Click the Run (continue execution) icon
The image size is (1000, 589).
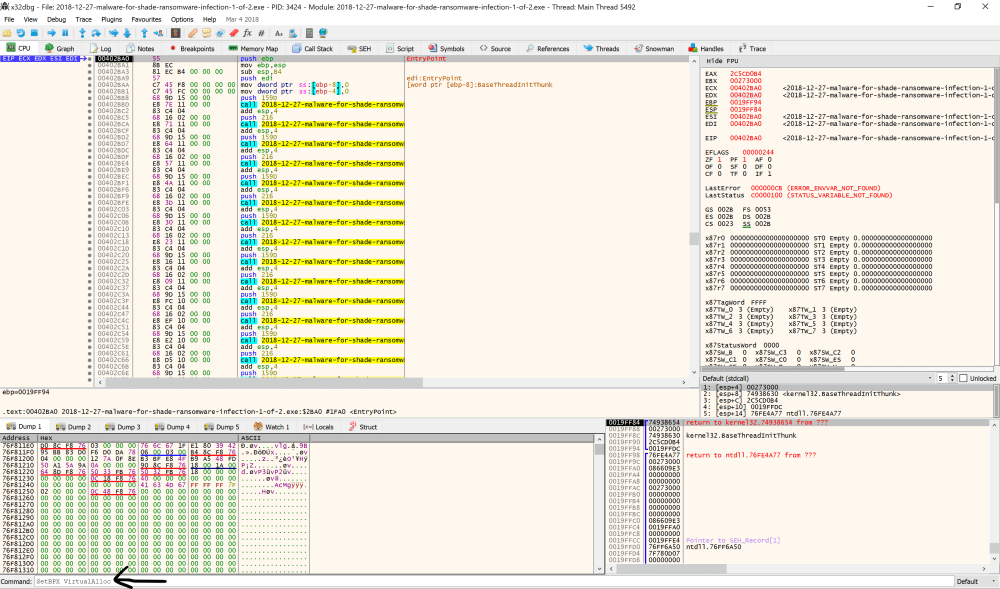[x=51, y=33]
